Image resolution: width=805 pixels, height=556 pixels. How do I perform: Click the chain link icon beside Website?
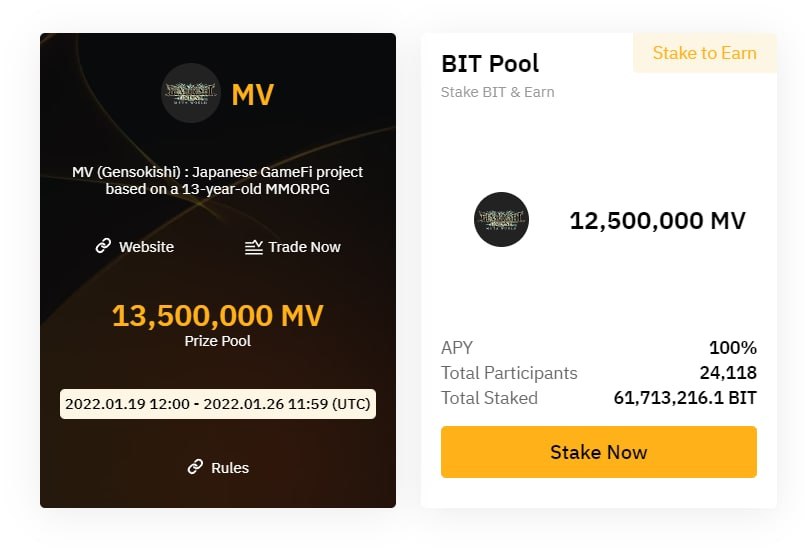(x=103, y=246)
